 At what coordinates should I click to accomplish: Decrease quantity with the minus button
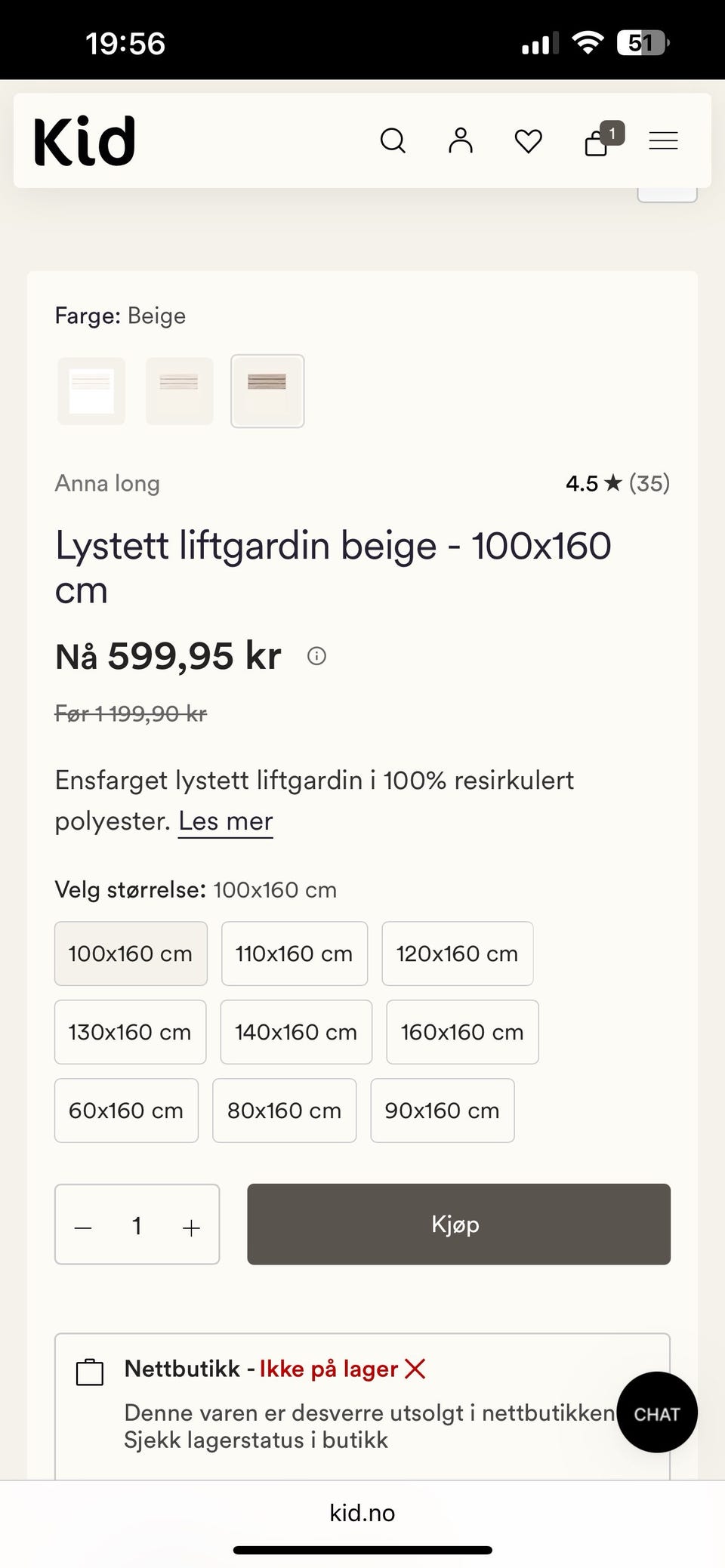click(83, 1228)
